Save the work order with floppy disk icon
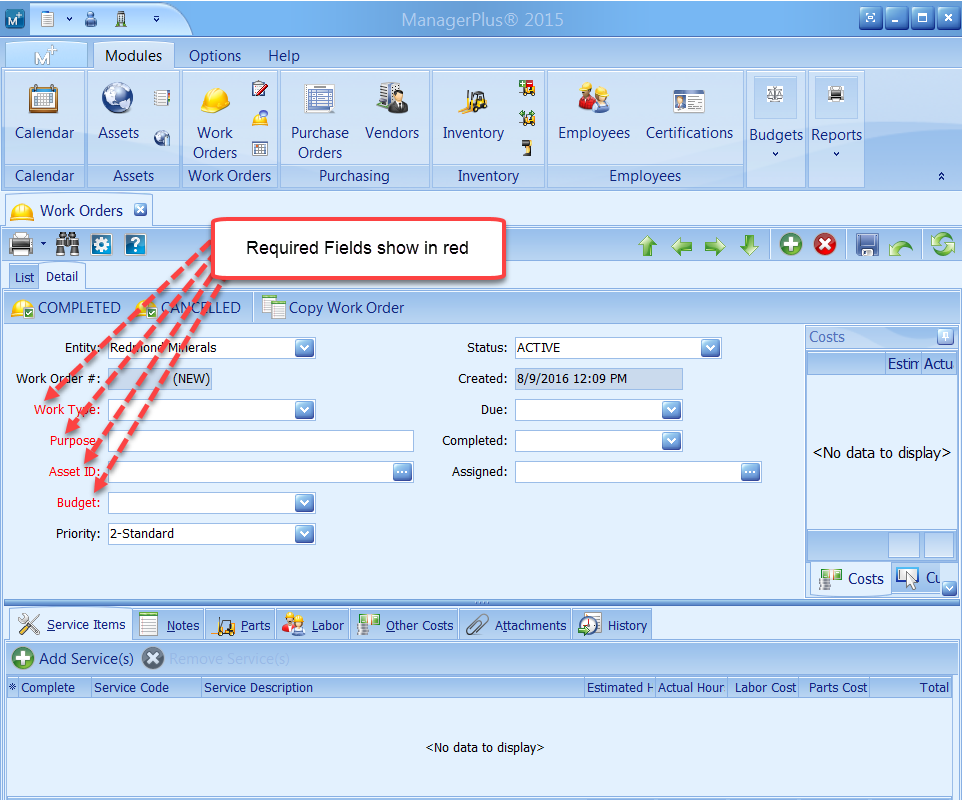 click(x=867, y=245)
